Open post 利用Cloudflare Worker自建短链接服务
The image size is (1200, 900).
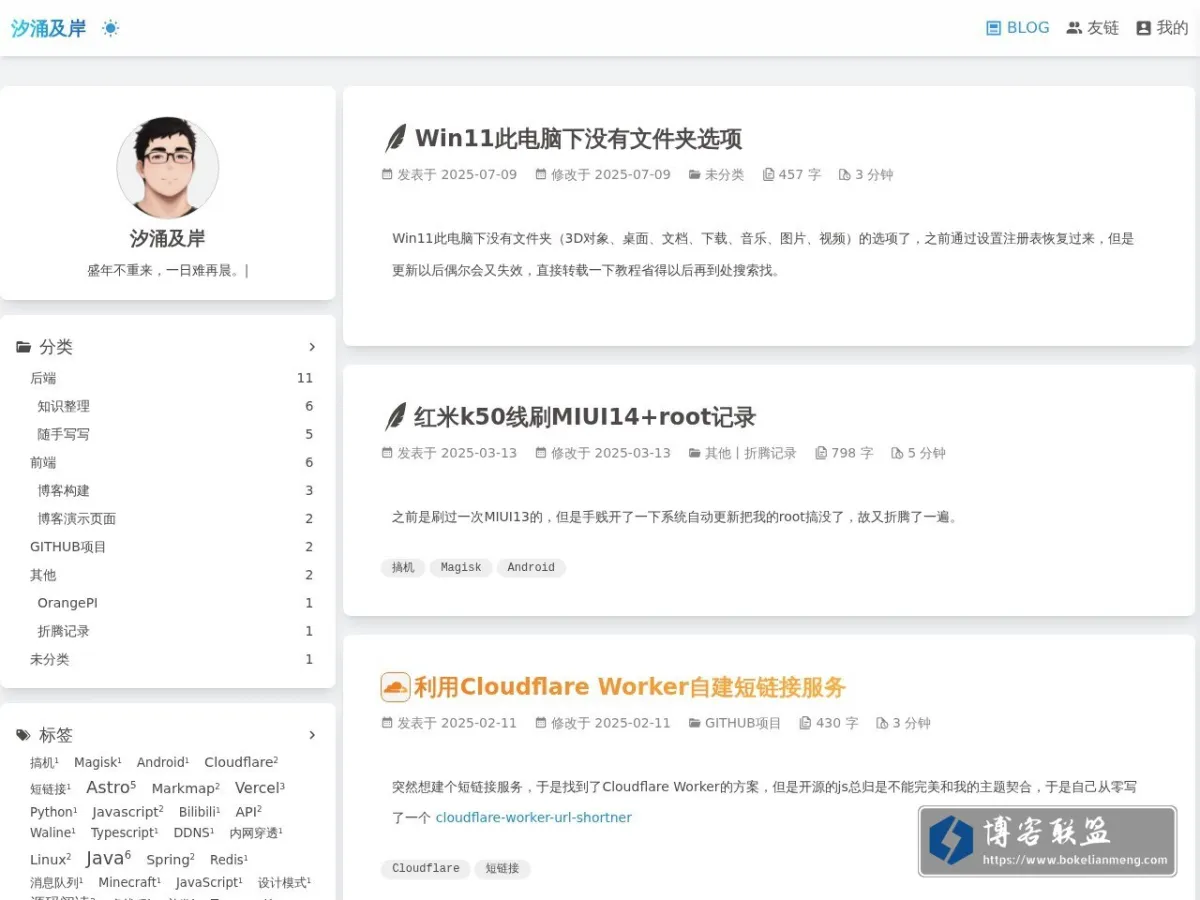tap(630, 687)
